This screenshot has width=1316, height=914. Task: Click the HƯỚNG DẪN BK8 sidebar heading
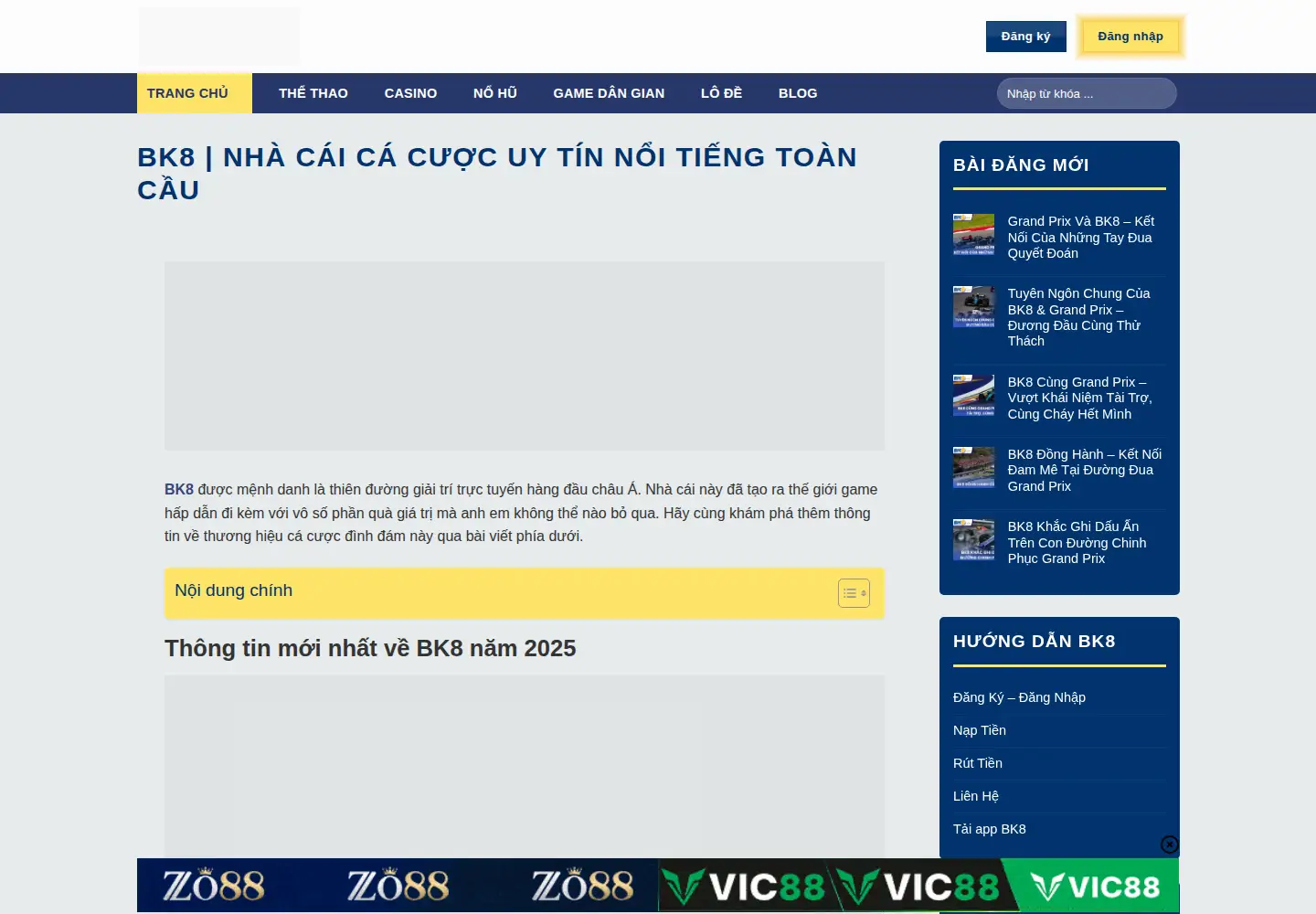tap(1035, 641)
